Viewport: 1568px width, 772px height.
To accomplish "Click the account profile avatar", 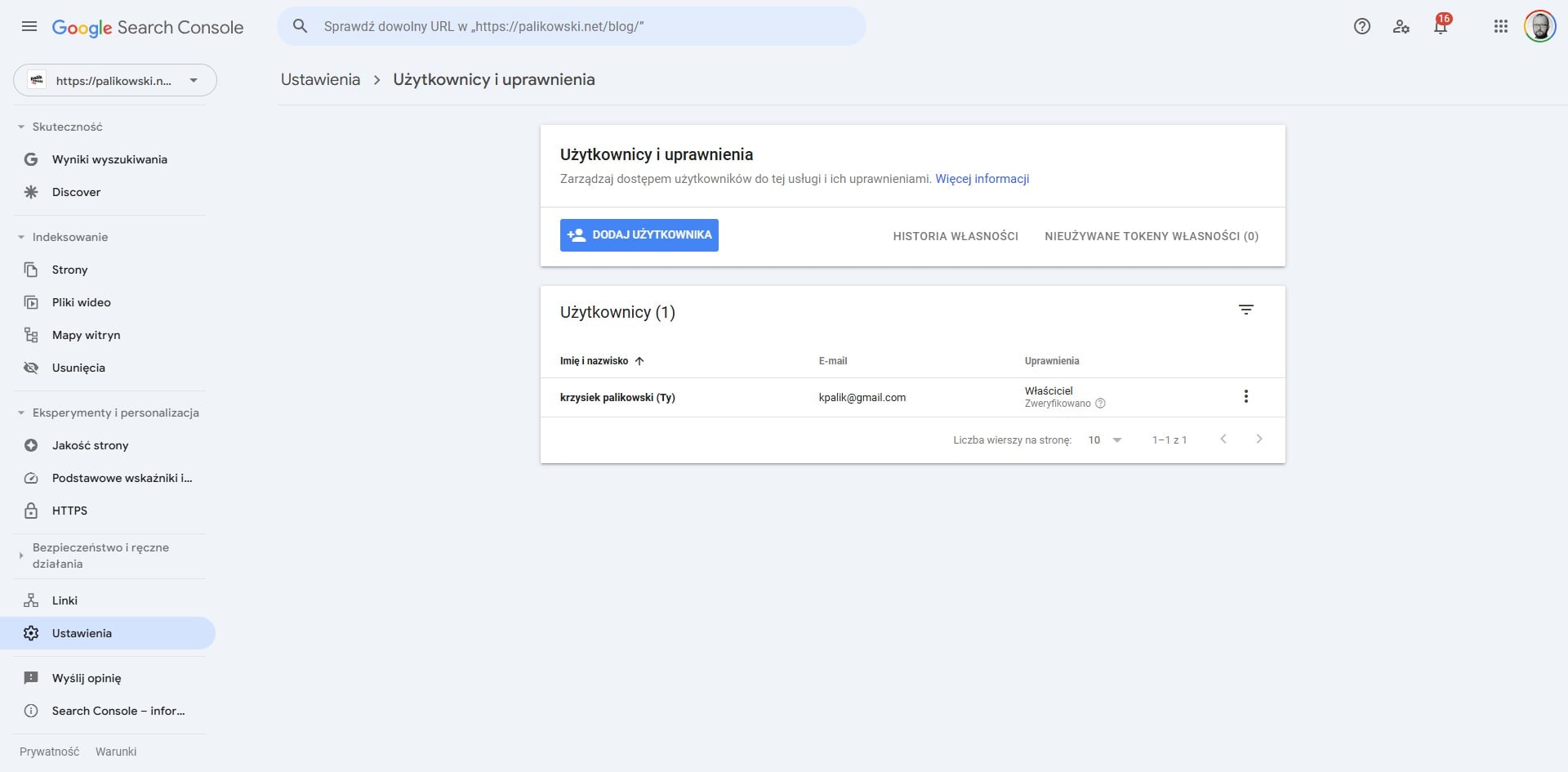I will tap(1539, 26).
